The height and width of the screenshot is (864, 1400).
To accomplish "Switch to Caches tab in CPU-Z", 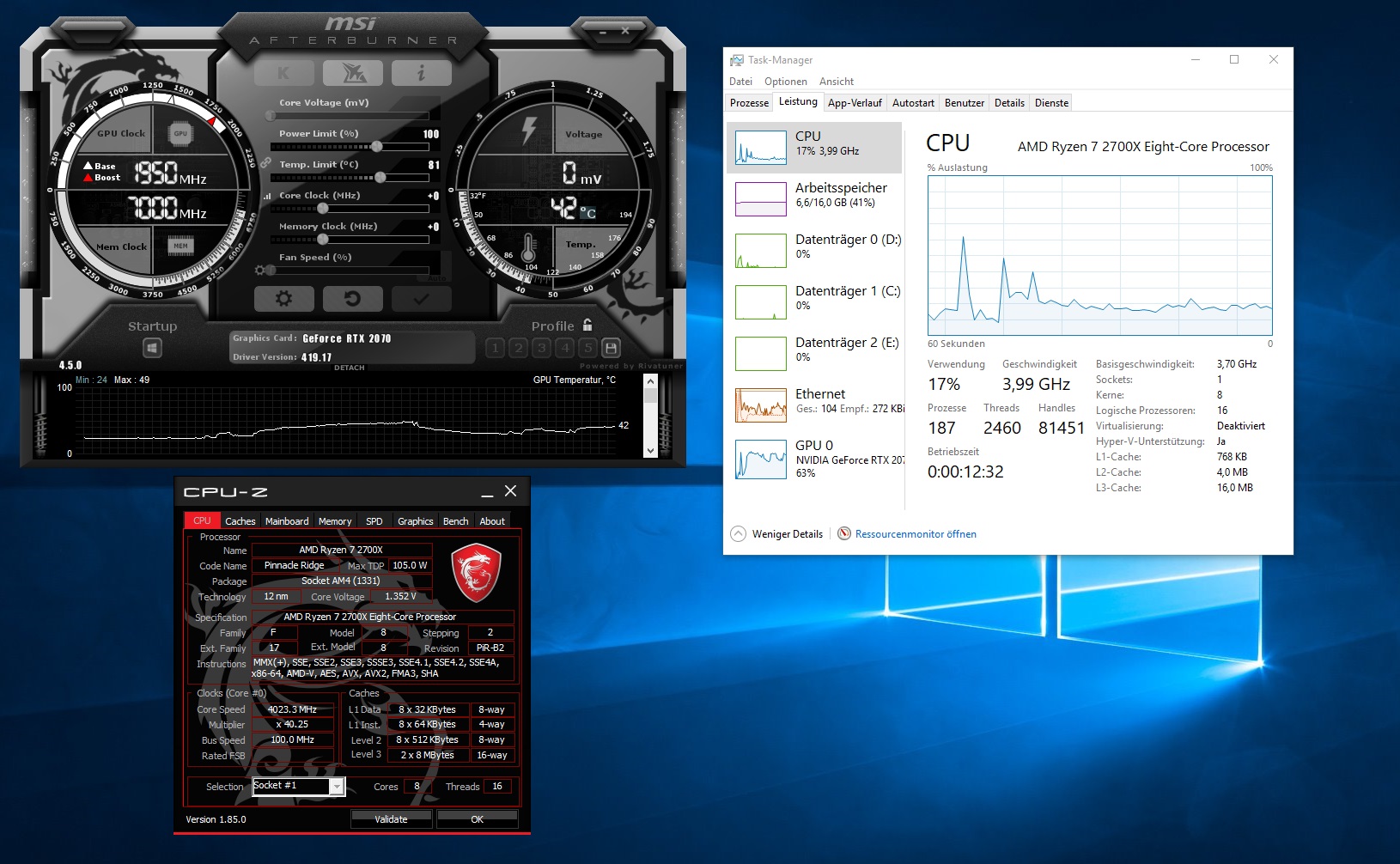I will 240,521.
